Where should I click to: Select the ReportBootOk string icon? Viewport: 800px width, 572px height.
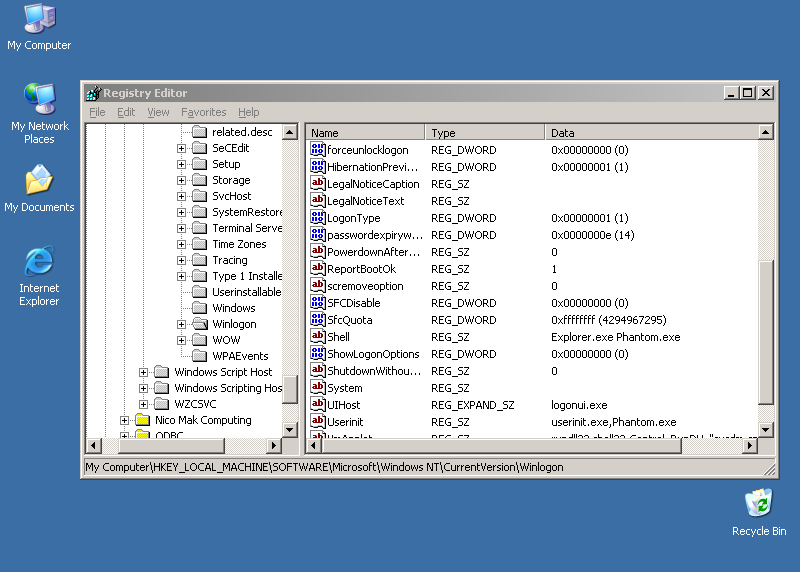pos(317,268)
